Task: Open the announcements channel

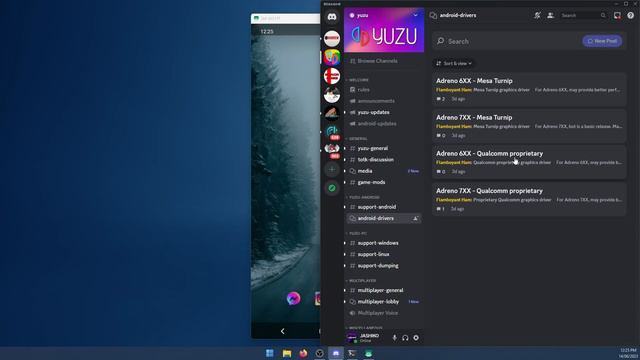Action: [x=384, y=101]
